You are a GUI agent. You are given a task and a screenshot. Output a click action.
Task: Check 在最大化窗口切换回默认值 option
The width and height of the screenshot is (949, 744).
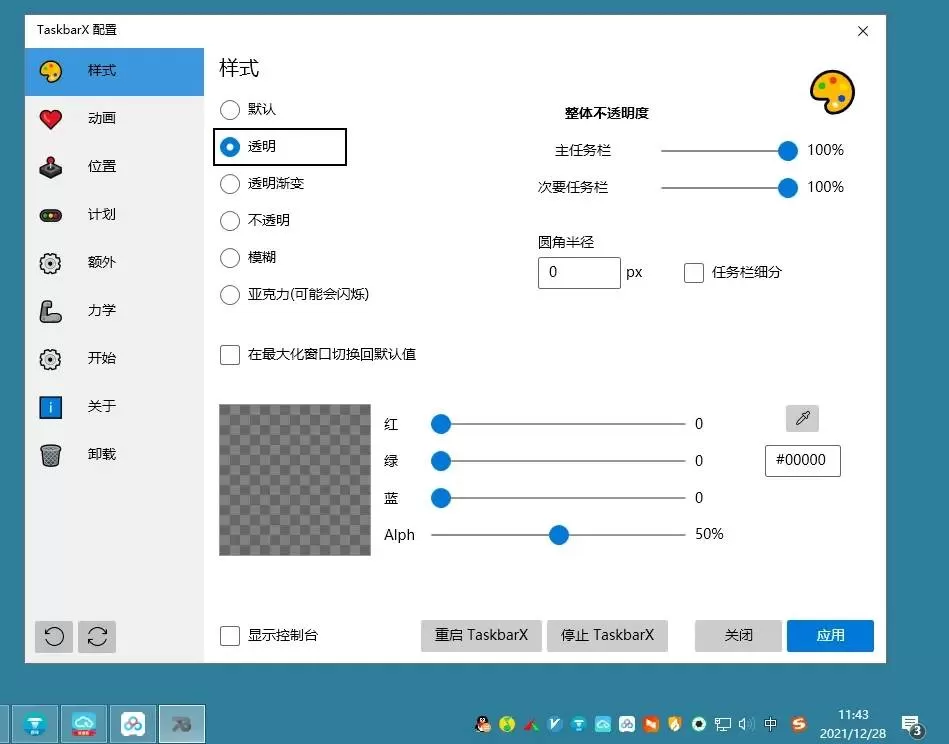tap(229, 354)
